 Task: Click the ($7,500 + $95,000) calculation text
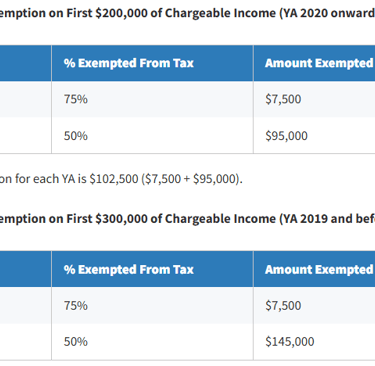[192, 179]
